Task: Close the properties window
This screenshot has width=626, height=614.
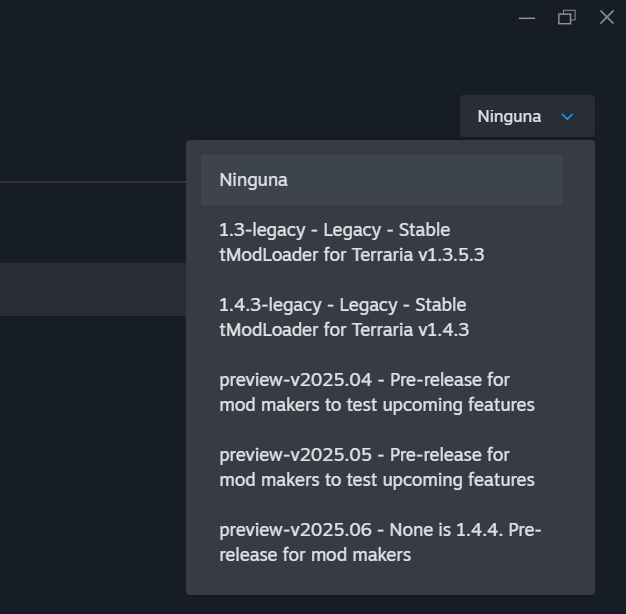Action: tap(606, 17)
